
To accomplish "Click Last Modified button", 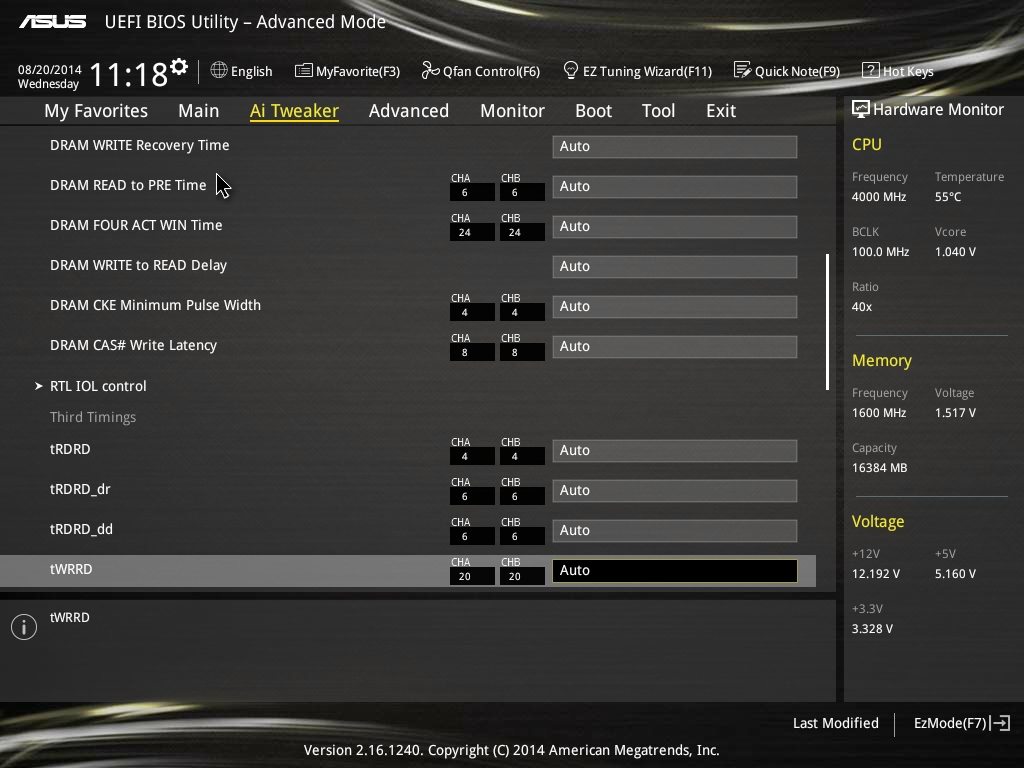I will tap(835, 723).
